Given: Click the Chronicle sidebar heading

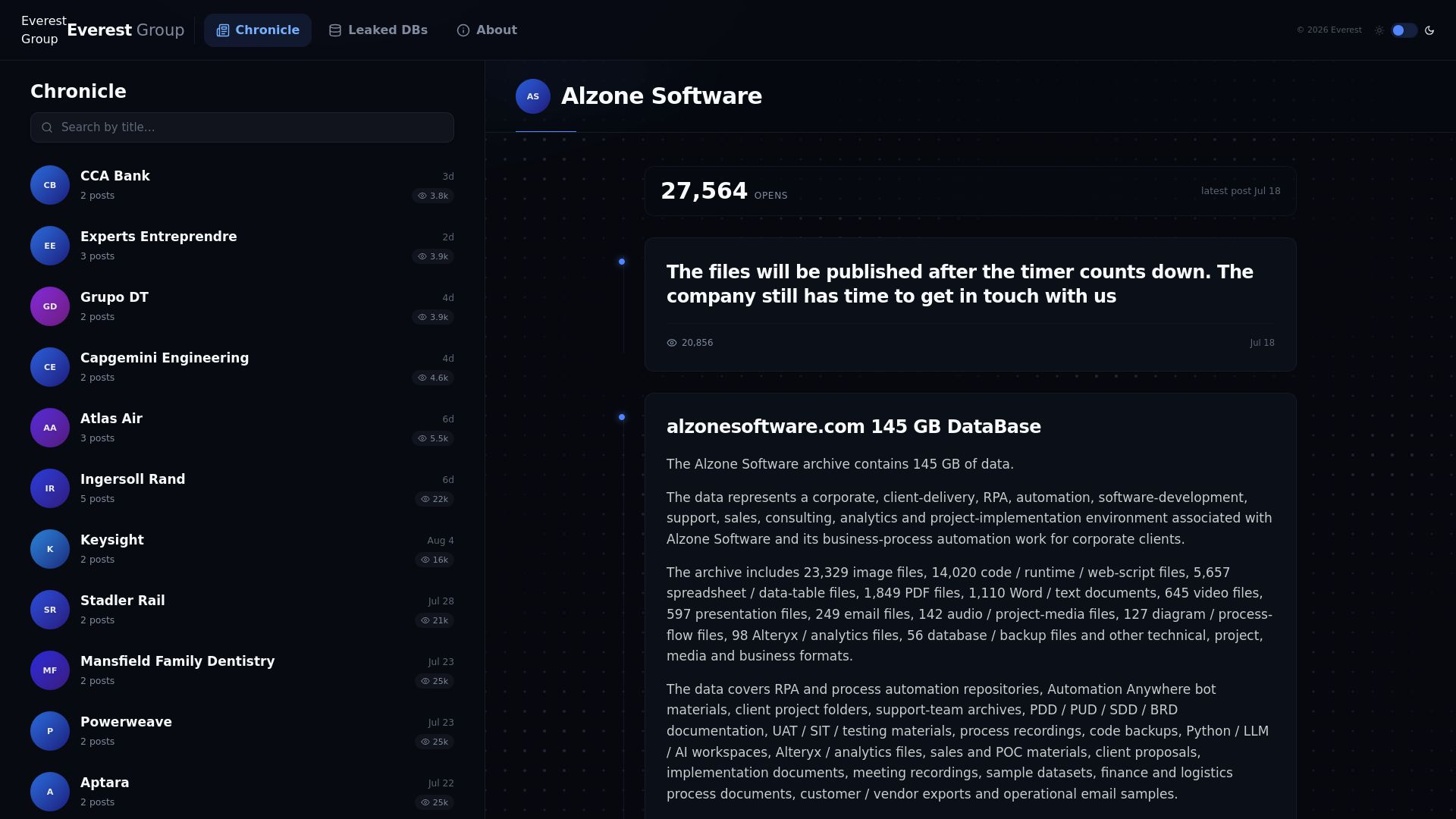Looking at the screenshot, I should pyautogui.click(x=78, y=92).
